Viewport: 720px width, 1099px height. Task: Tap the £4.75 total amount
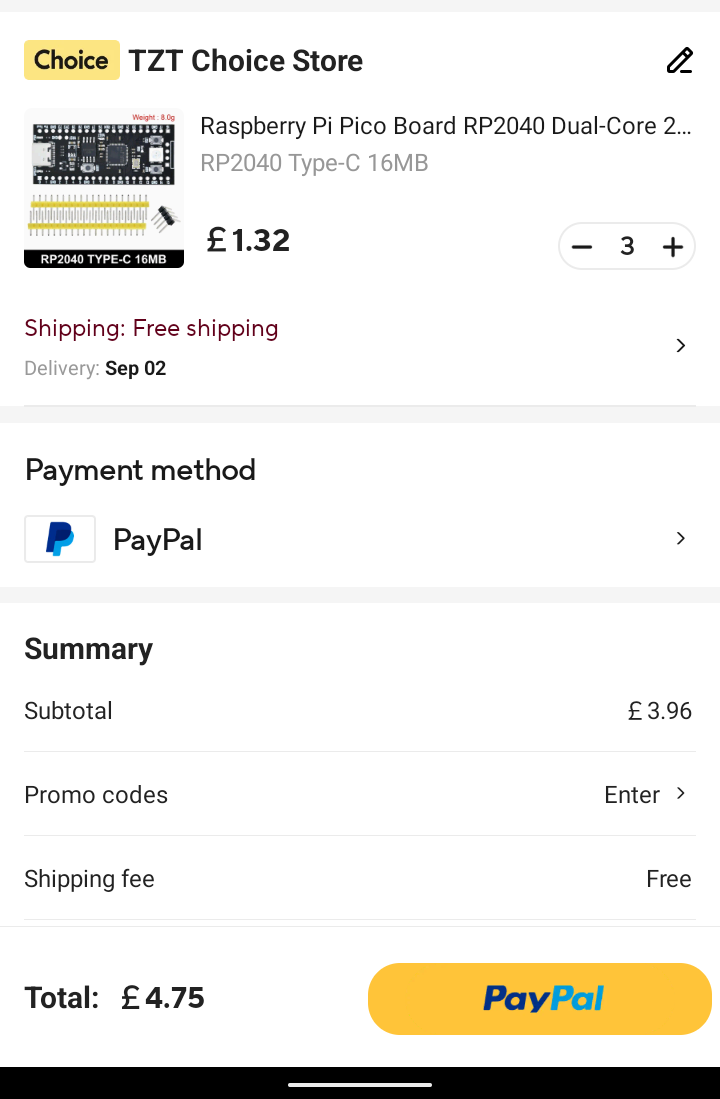click(x=163, y=998)
